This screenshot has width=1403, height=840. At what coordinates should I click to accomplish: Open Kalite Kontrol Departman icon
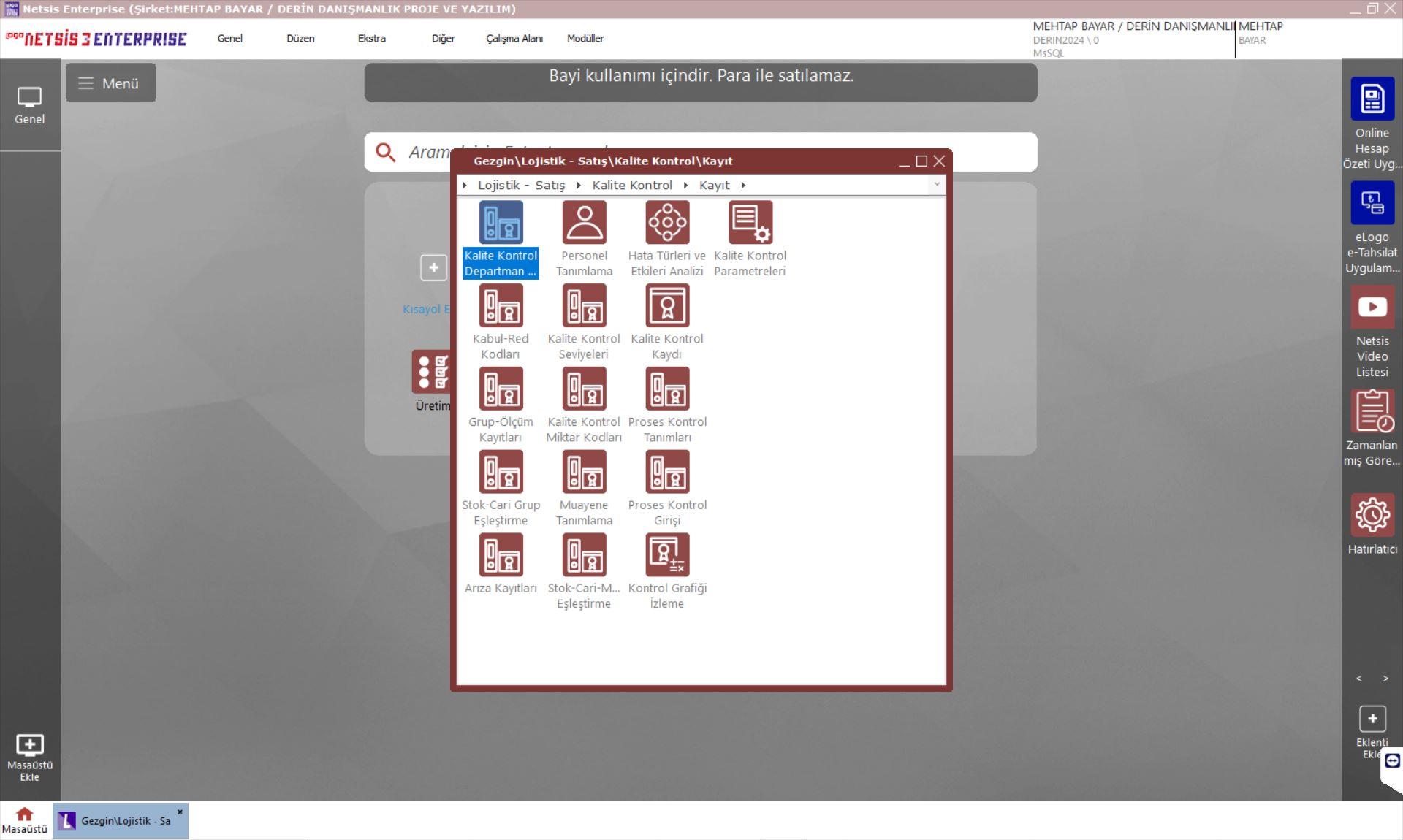coord(501,223)
